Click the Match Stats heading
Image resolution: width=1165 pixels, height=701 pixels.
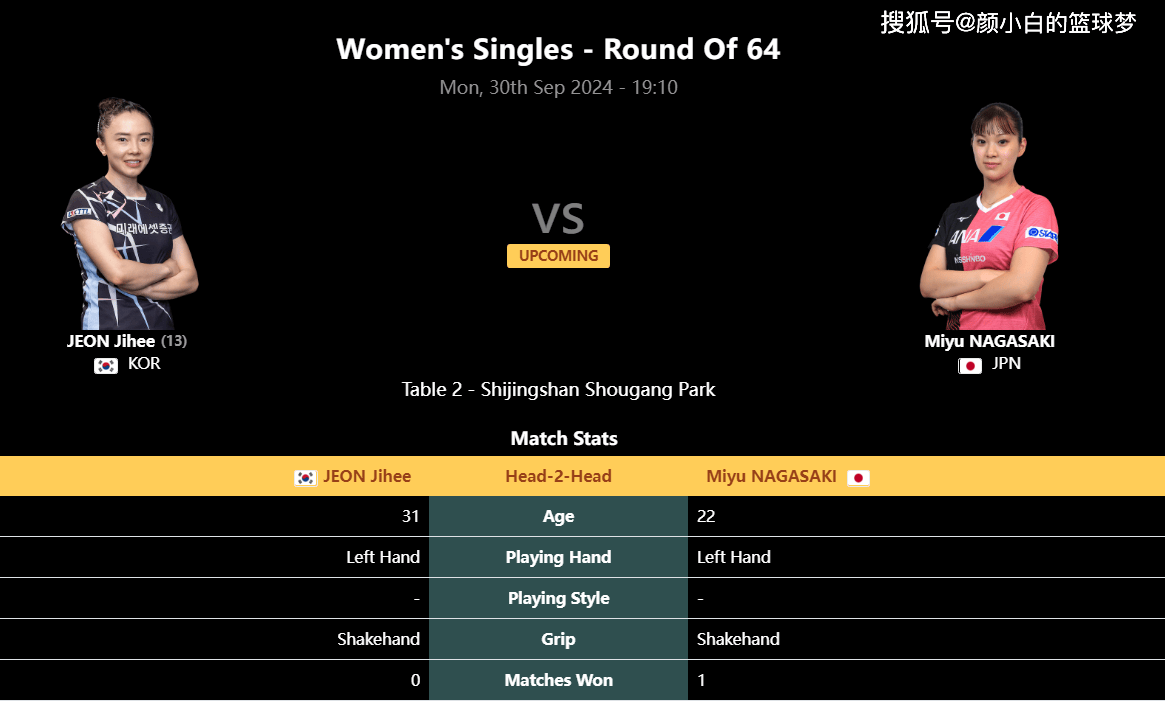pyautogui.click(x=564, y=439)
